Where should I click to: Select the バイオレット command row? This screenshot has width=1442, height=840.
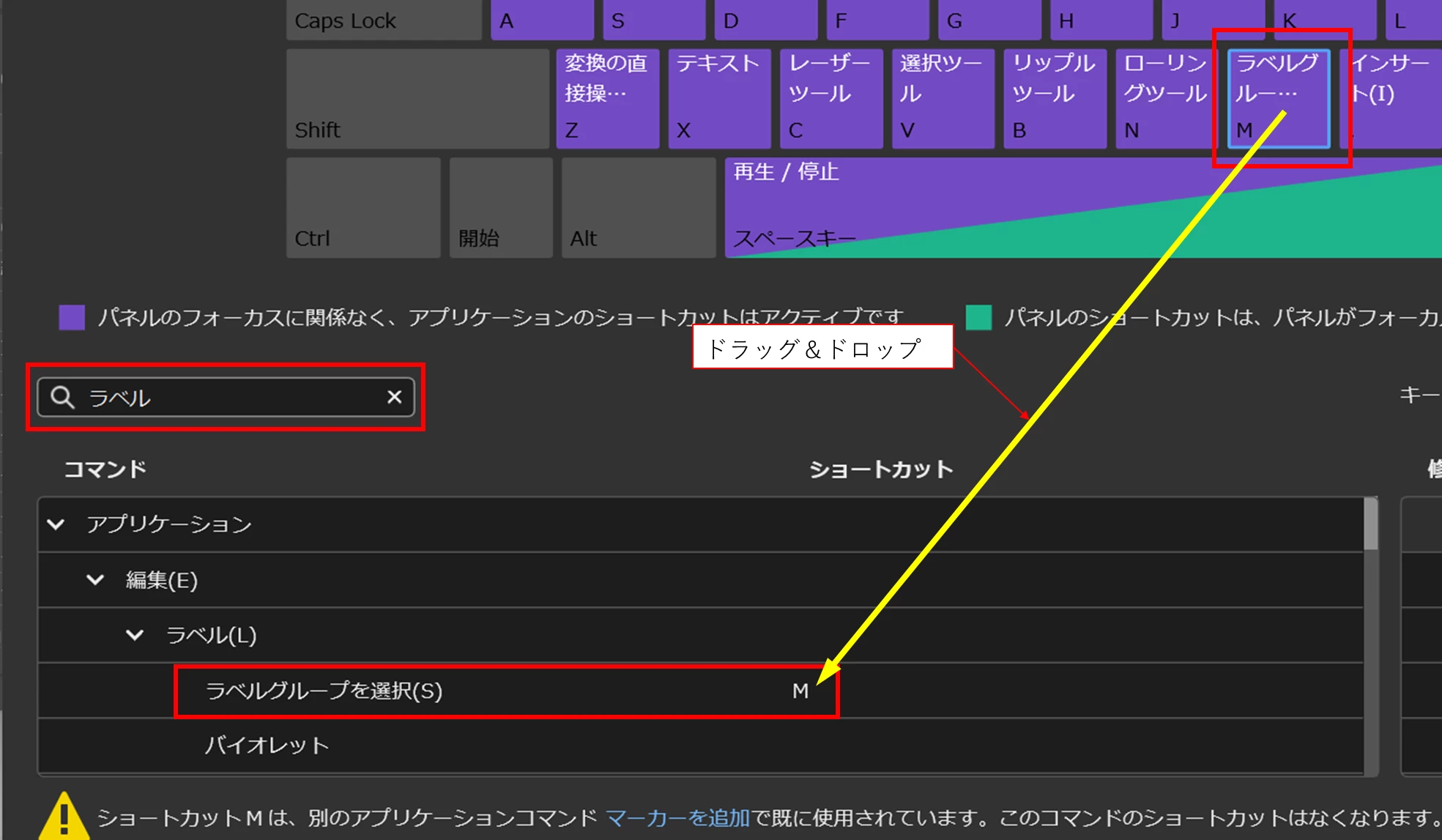[267, 746]
